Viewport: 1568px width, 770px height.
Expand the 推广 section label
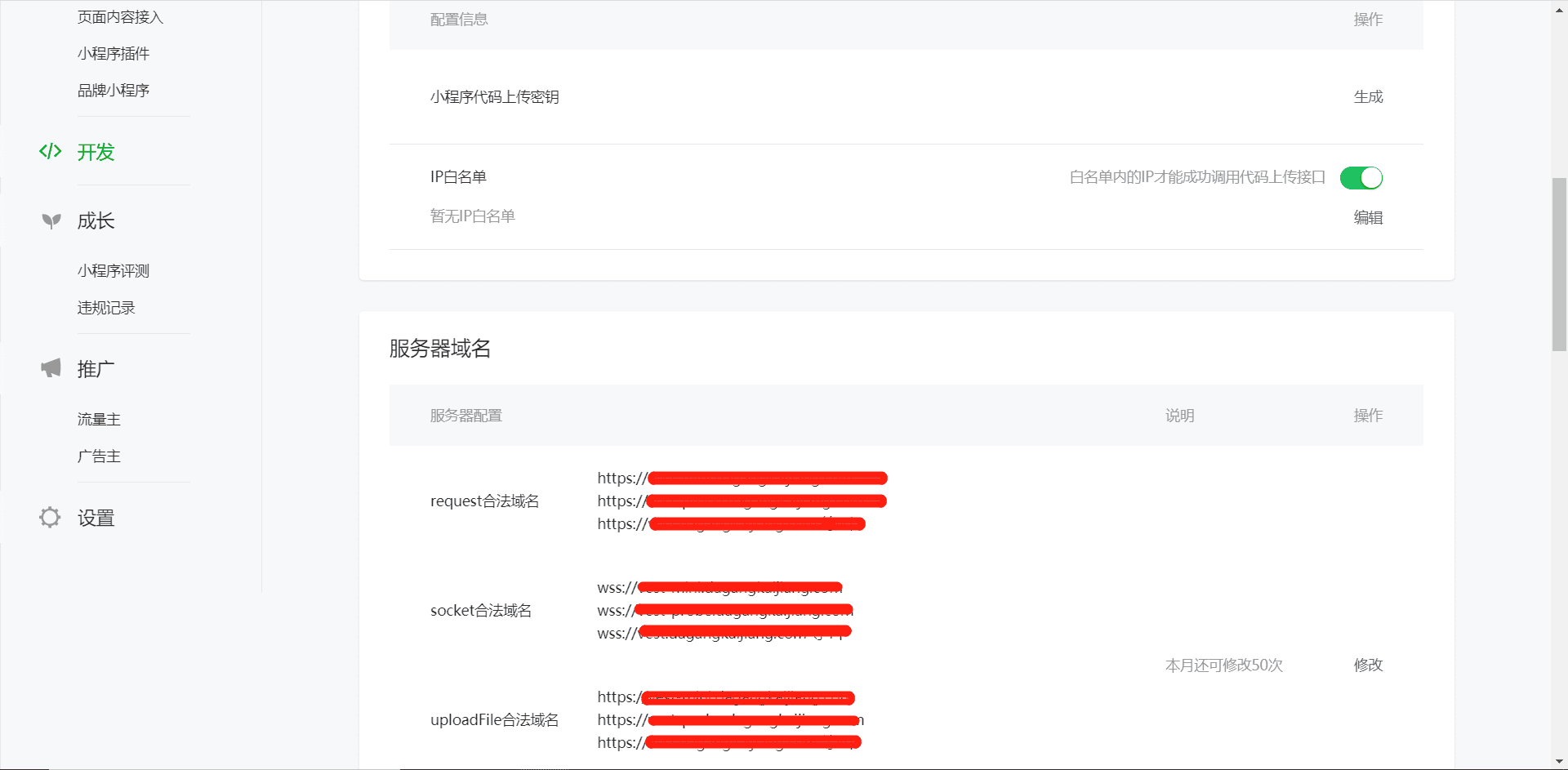click(96, 369)
